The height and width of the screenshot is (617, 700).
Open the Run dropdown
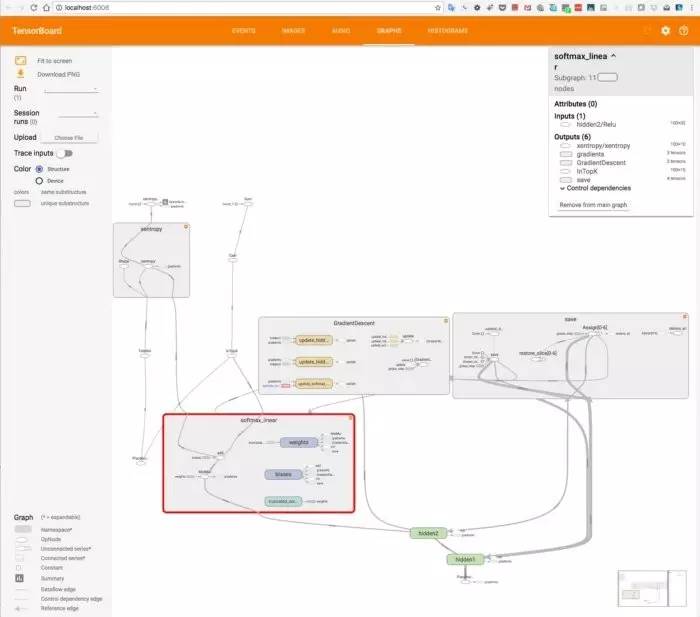pyautogui.click(x=71, y=89)
